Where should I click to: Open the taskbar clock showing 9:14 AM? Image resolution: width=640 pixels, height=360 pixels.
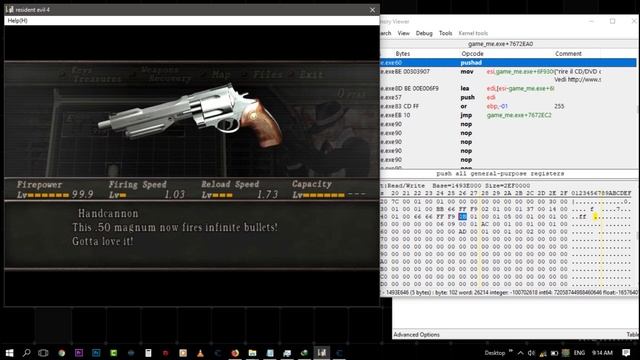coord(602,353)
